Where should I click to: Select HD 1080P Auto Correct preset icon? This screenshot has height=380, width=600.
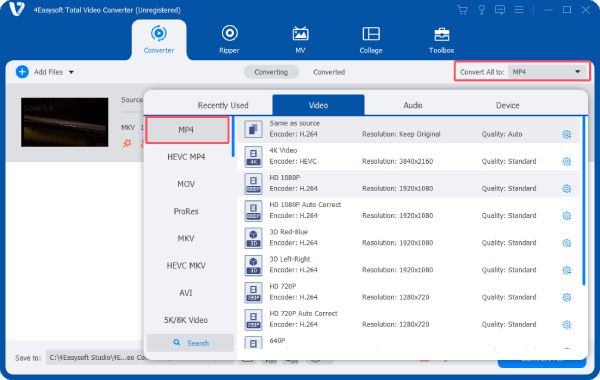(x=253, y=211)
